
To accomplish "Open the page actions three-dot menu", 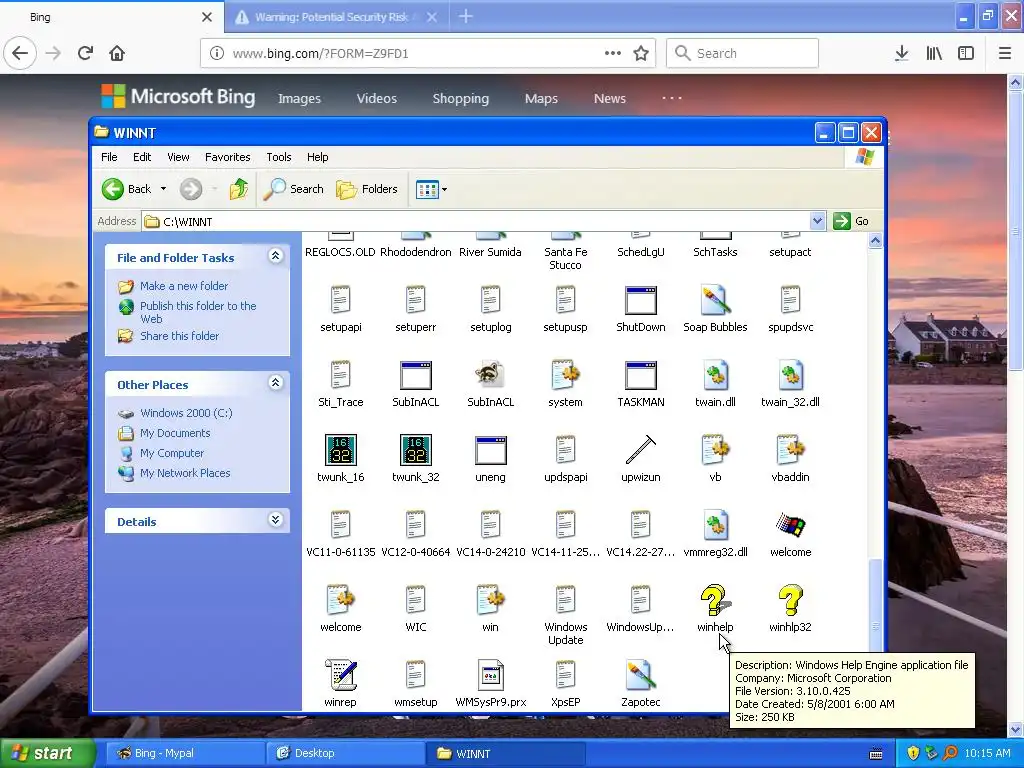I will tap(613, 53).
